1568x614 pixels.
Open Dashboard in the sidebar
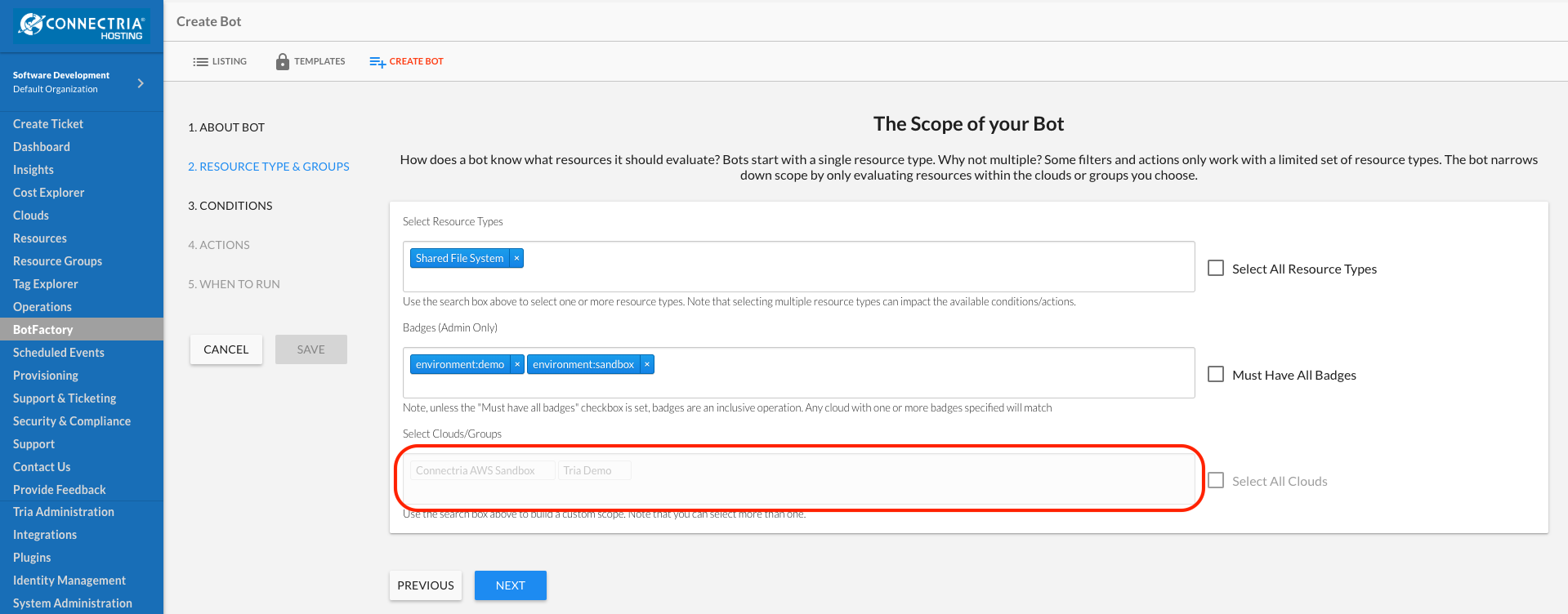pyautogui.click(x=42, y=147)
